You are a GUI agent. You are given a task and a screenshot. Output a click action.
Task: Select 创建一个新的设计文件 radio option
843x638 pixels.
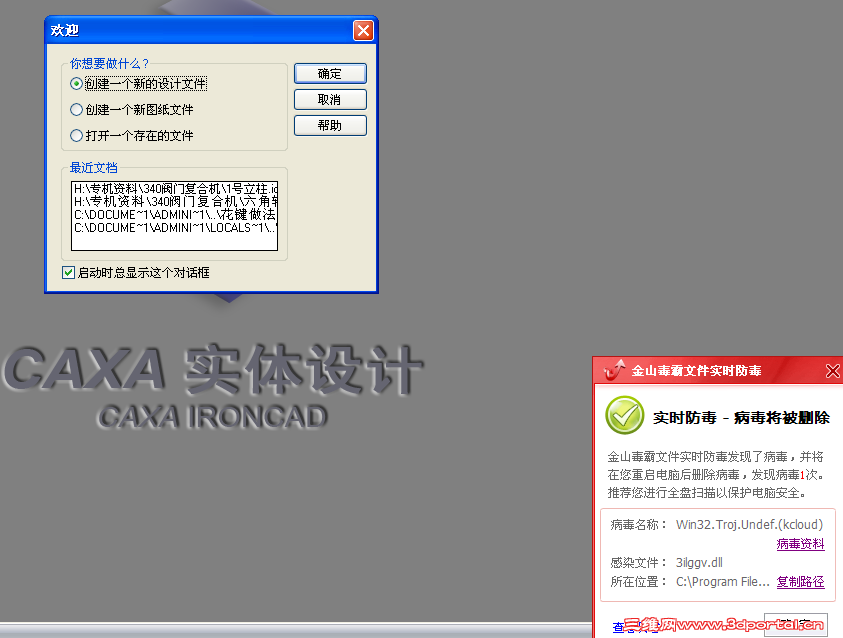pos(76,83)
